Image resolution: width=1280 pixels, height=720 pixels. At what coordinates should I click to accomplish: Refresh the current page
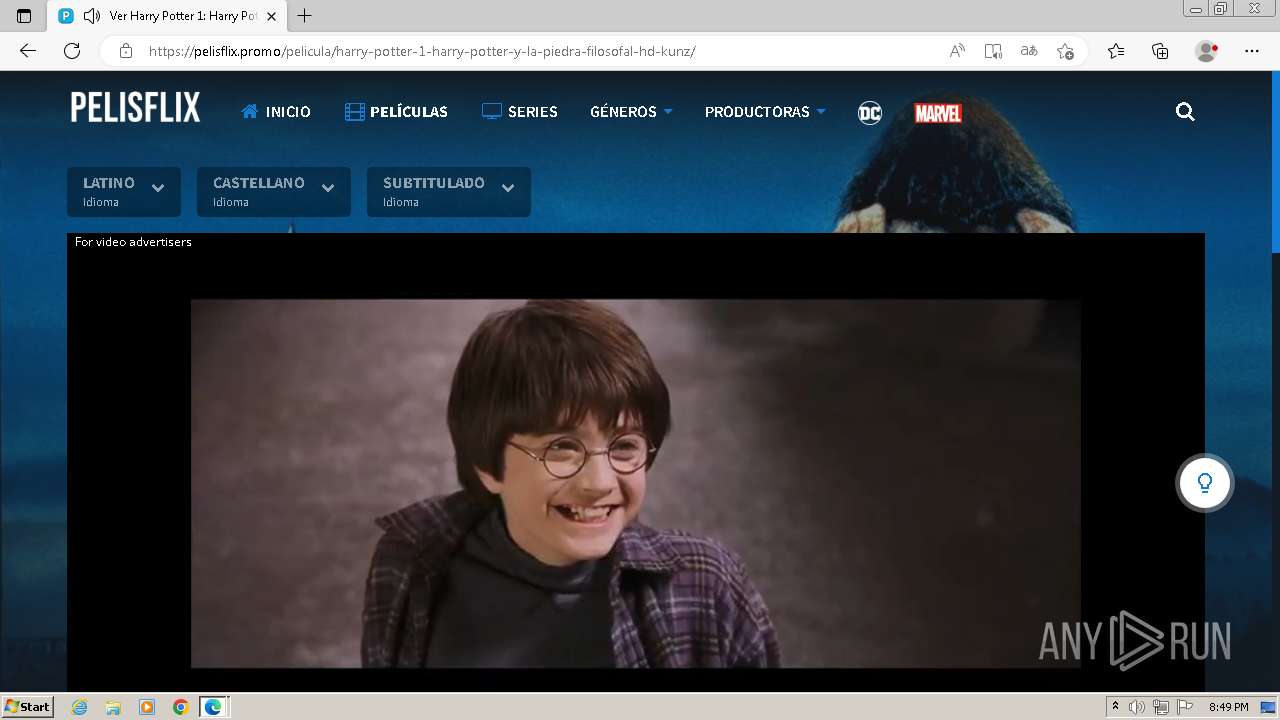[72, 51]
